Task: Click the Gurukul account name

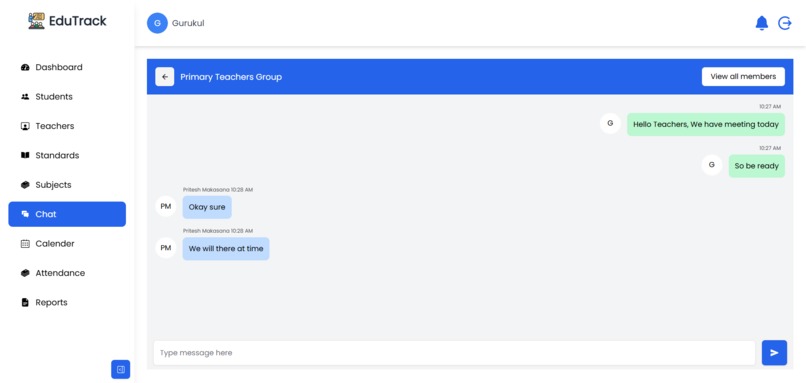Action: [188, 23]
